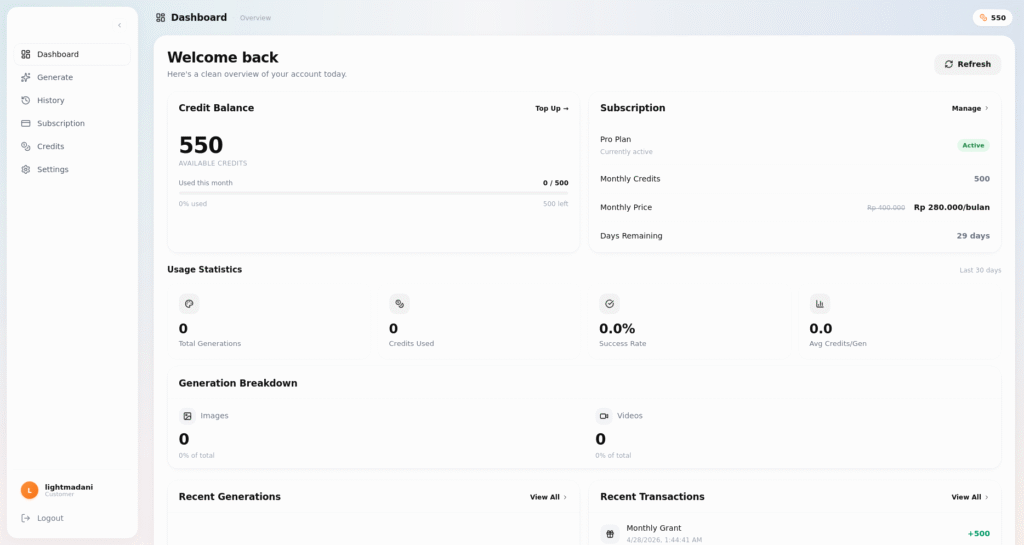Click the History clock icon

(25, 101)
